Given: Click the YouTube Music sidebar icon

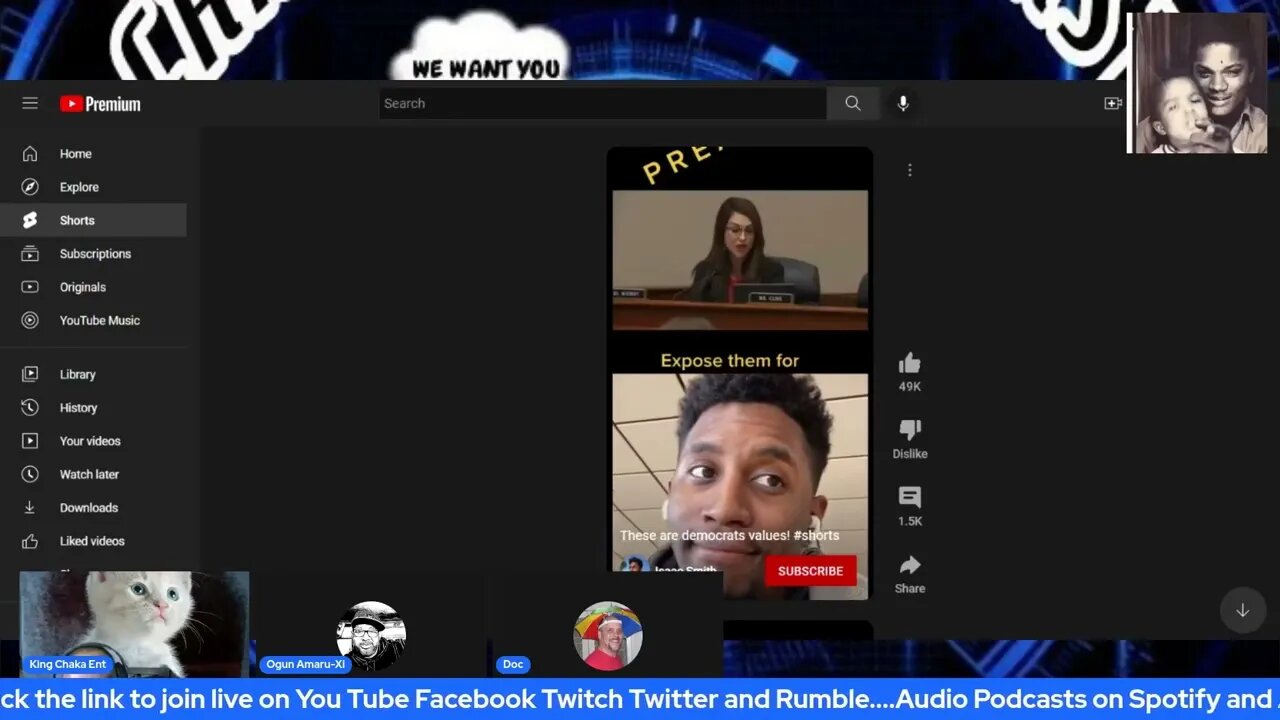Looking at the screenshot, I should (x=30, y=320).
